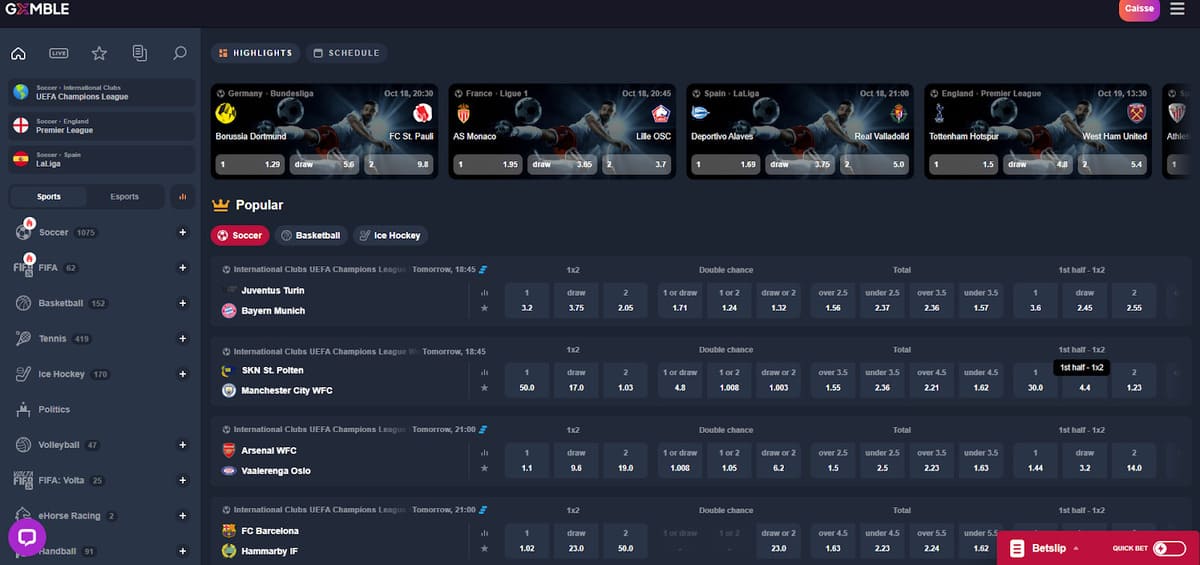This screenshot has height=565, width=1200.
Task: Expand the Soccer sports category
Action: pyautogui.click(x=182, y=232)
